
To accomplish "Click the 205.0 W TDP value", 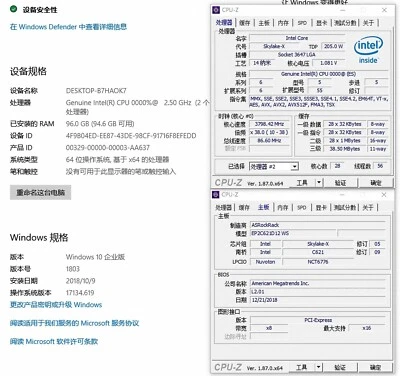I will [x=333, y=46].
